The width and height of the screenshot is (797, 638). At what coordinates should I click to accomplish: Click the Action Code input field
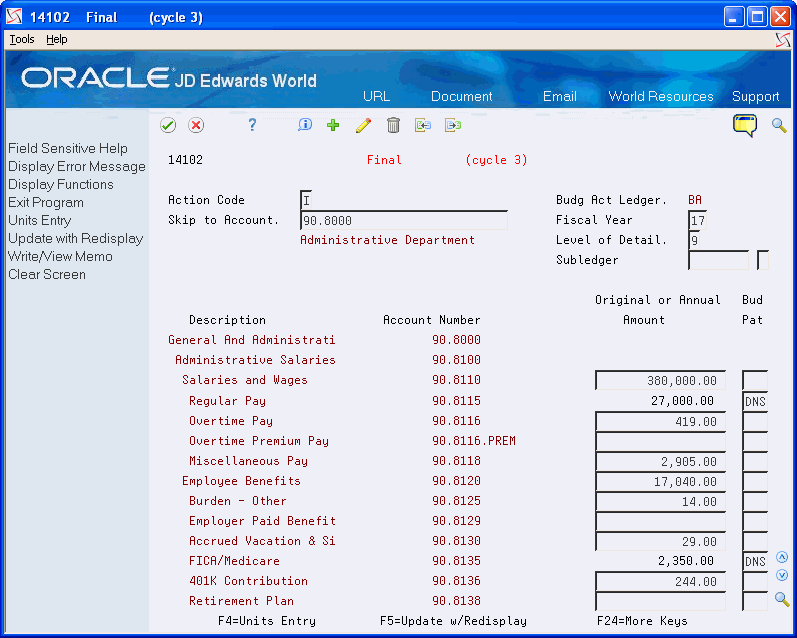click(306, 200)
